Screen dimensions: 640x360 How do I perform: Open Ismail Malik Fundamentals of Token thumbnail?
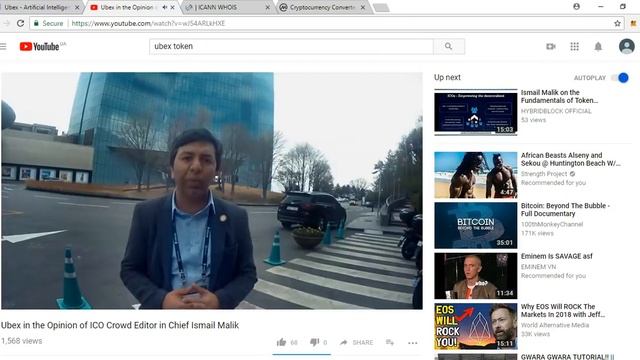pos(476,112)
